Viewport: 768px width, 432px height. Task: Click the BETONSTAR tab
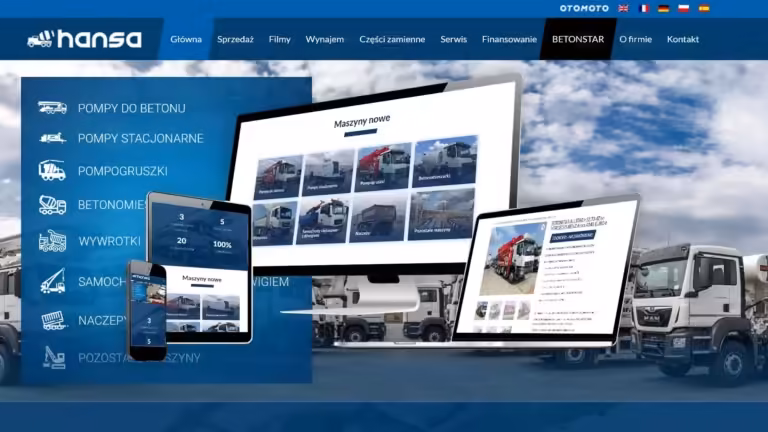coord(578,39)
